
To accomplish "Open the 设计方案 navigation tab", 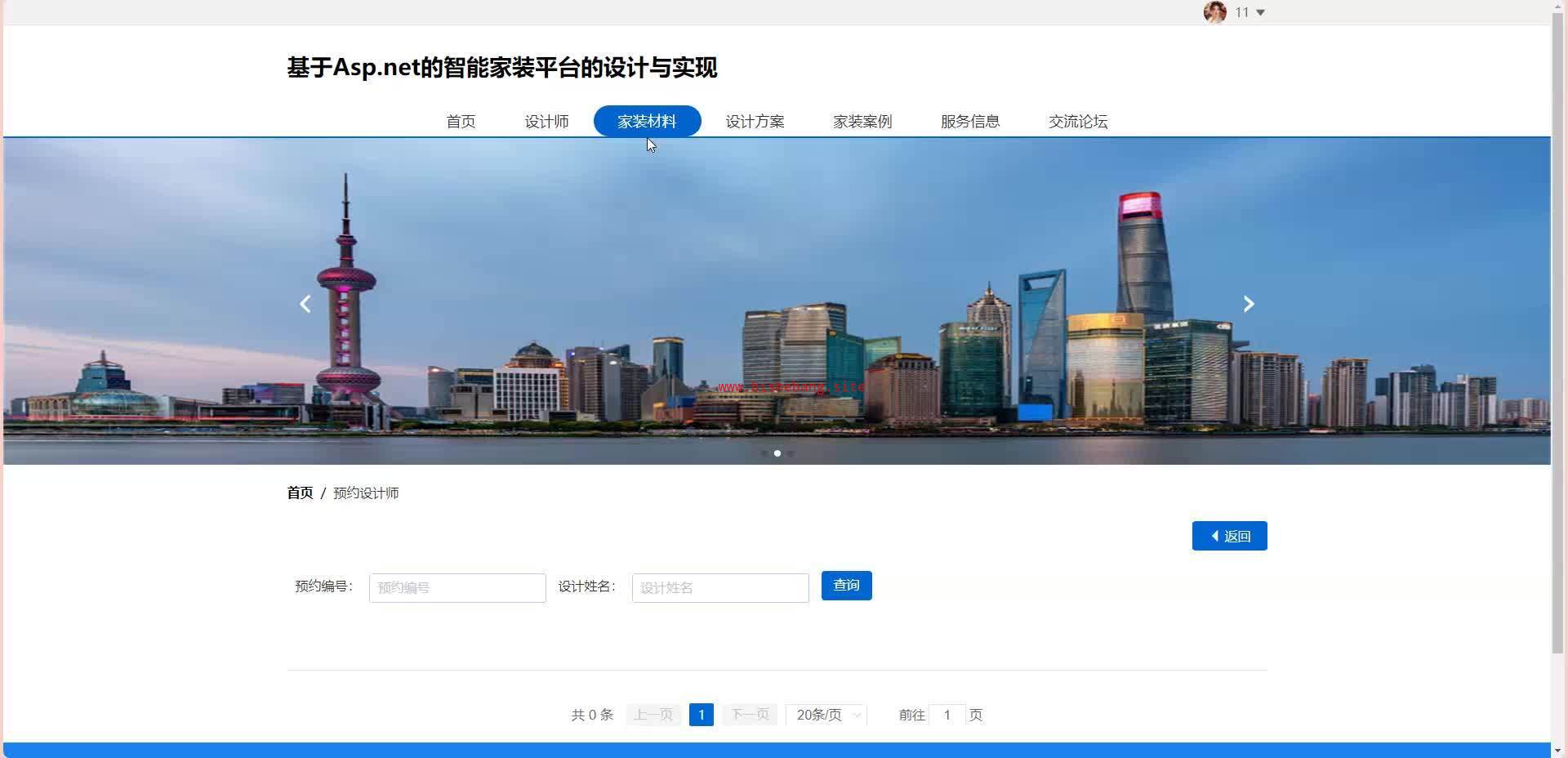I will [x=755, y=121].
